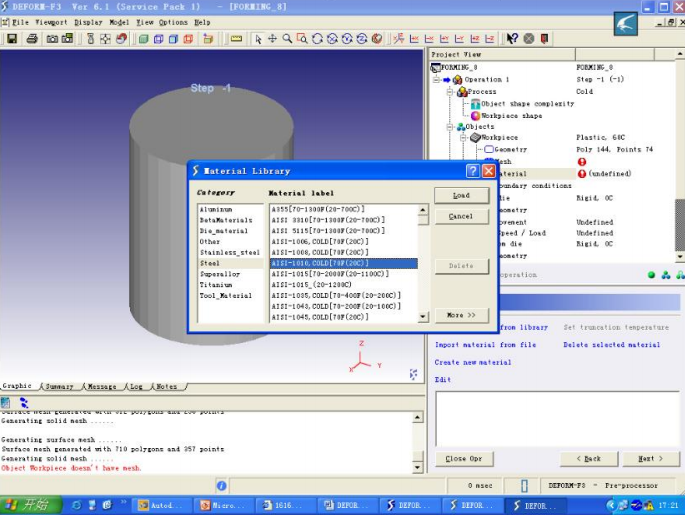Open the Display menu
This screenshot has width=685, height=515.
click(x=88, y=22)
